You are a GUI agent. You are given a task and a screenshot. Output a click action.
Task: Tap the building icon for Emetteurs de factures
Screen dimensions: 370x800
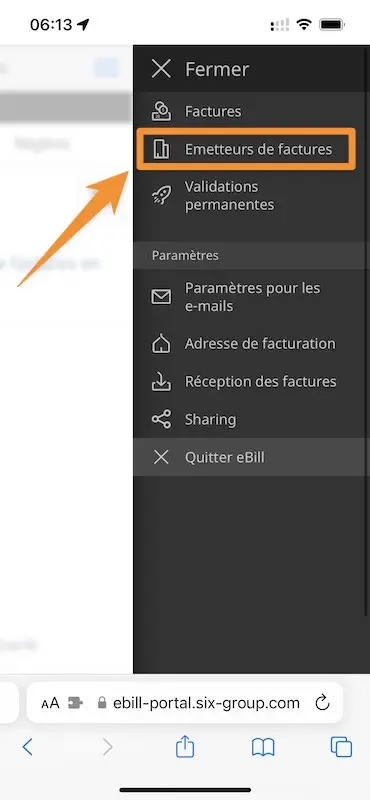point(161,149)
